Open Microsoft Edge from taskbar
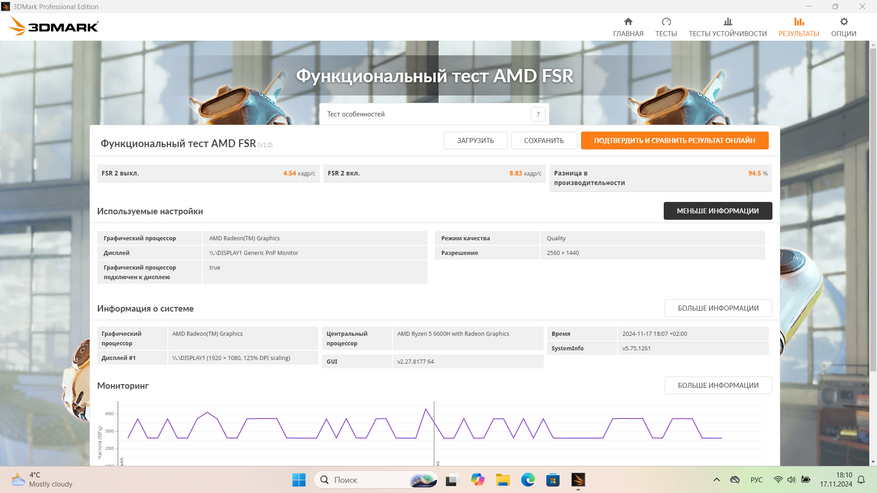 527,480
